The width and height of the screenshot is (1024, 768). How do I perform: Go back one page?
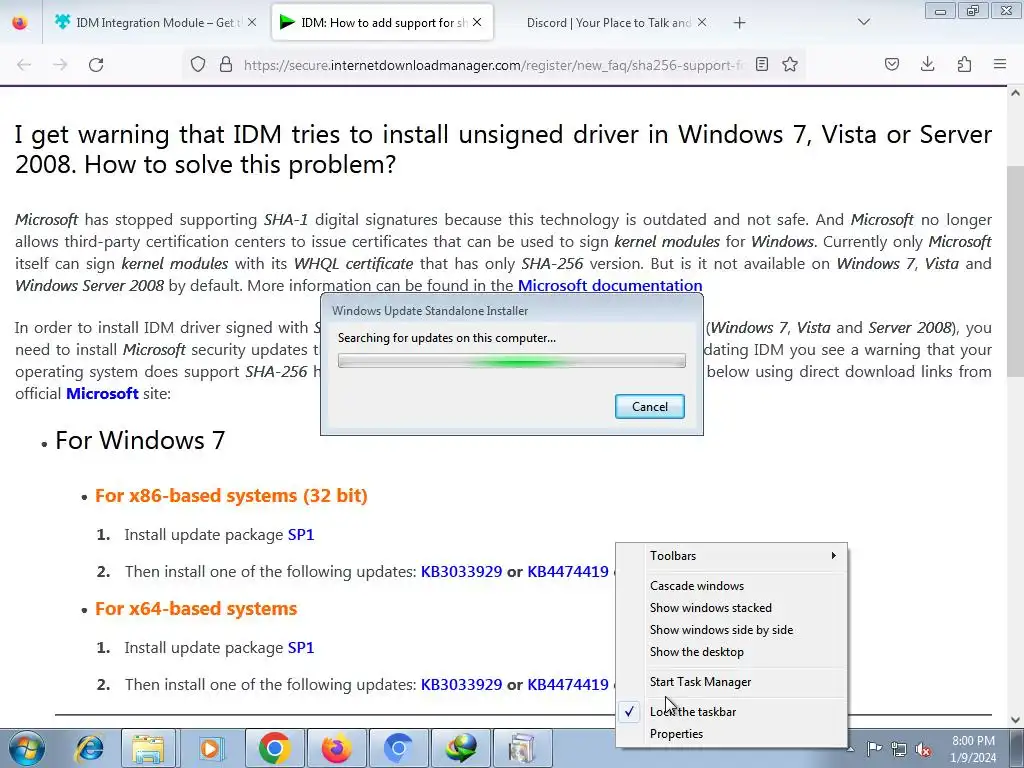(24, 65)
